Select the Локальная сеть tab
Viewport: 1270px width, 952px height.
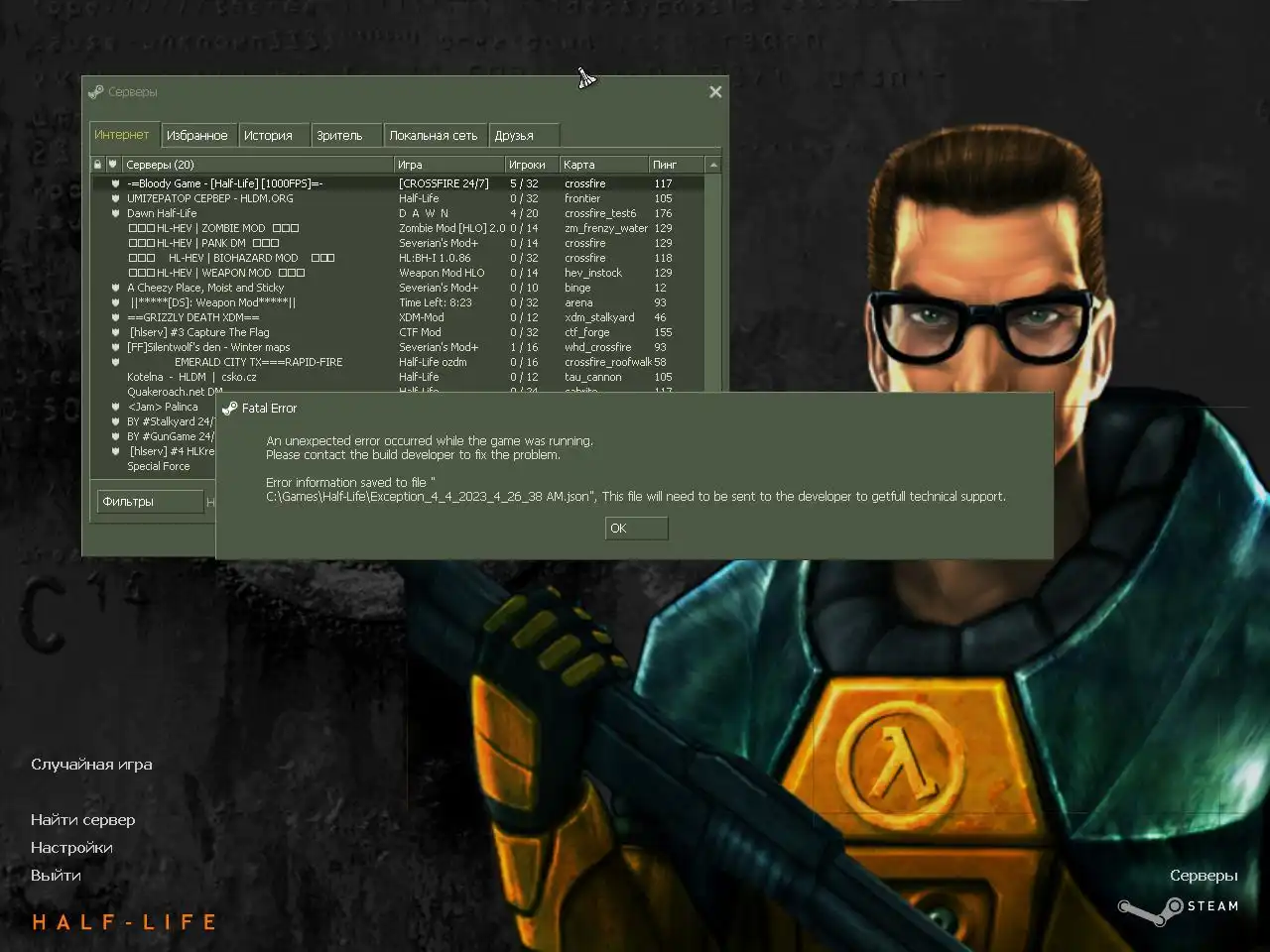point(433,136)
